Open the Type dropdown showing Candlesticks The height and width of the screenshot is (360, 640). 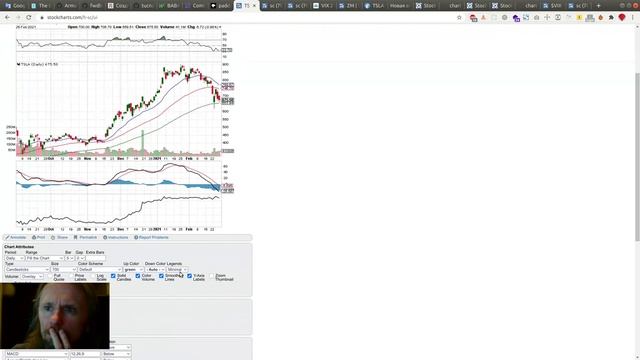click(27, 269)
